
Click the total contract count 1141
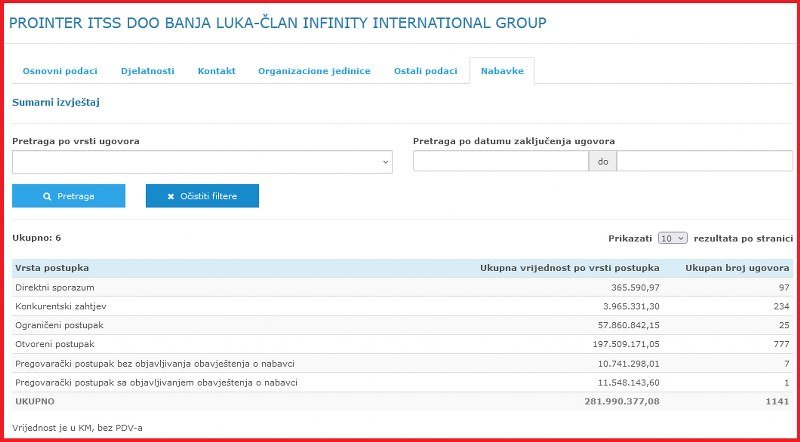[777, 401]
